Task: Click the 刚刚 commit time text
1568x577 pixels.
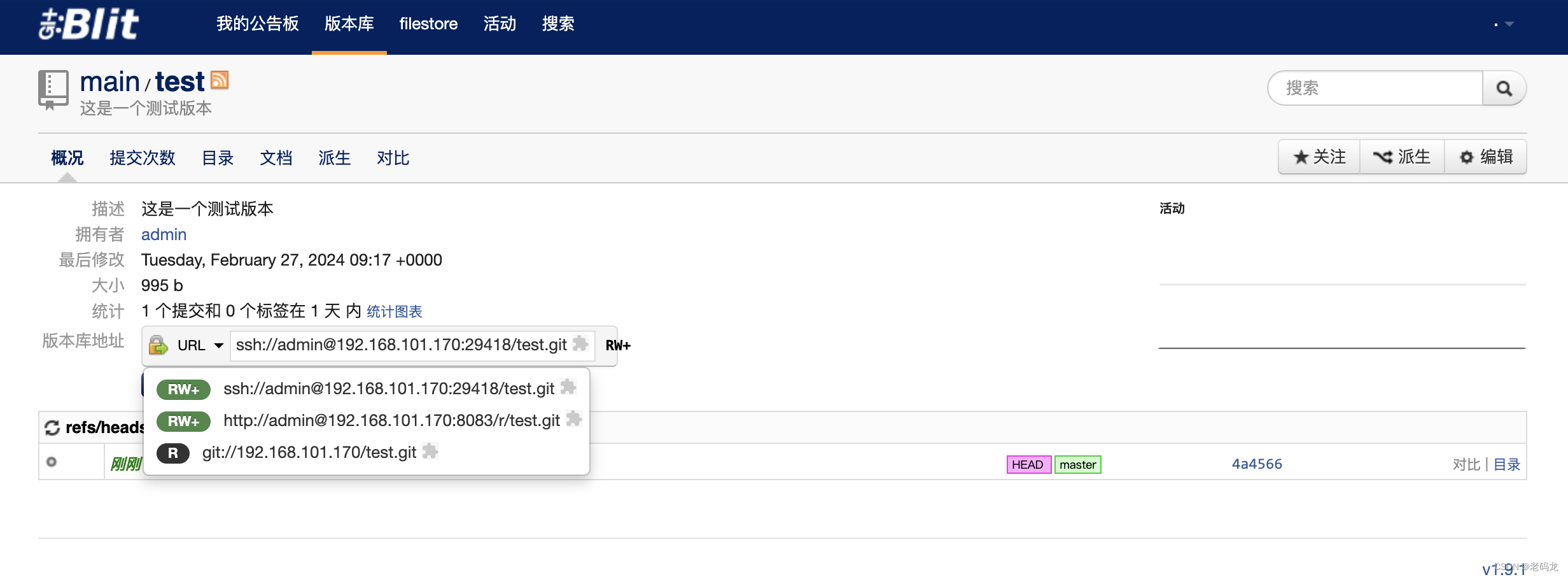Action: click(x=126, y=464)
